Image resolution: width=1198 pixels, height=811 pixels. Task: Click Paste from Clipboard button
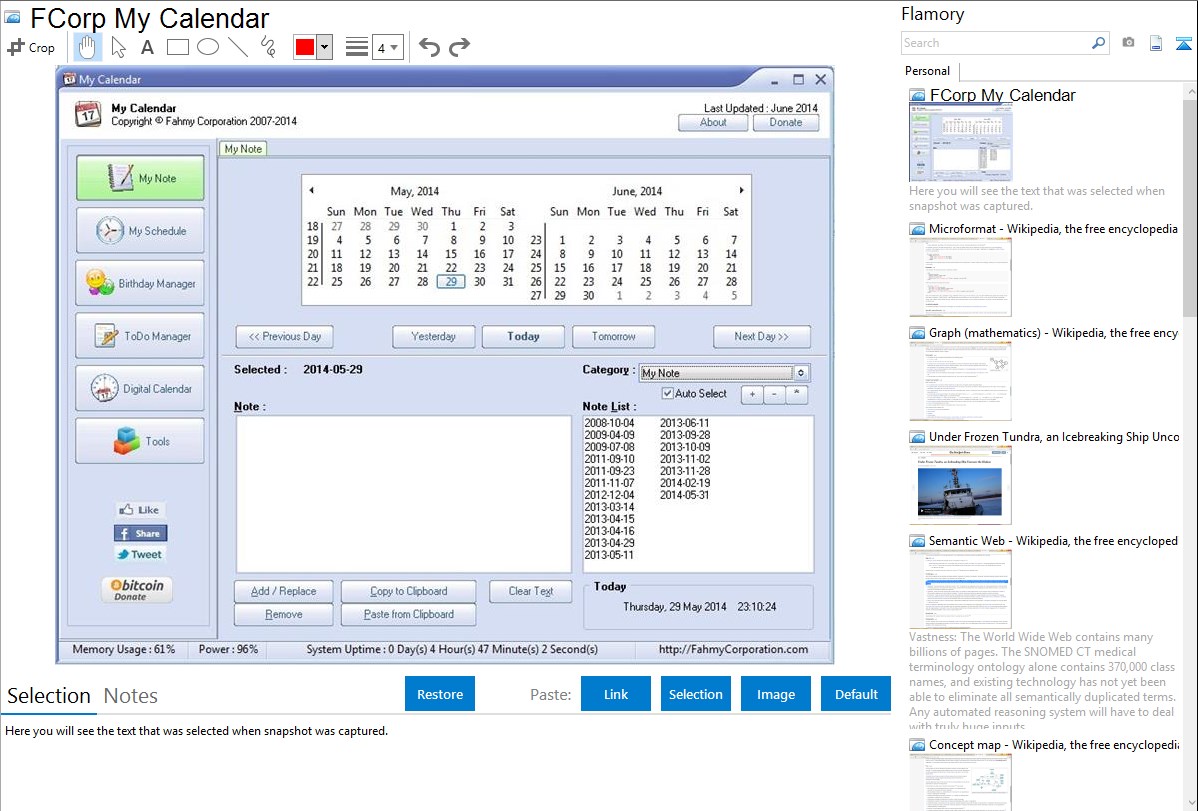pyautogui.click(x=409, y=615)
